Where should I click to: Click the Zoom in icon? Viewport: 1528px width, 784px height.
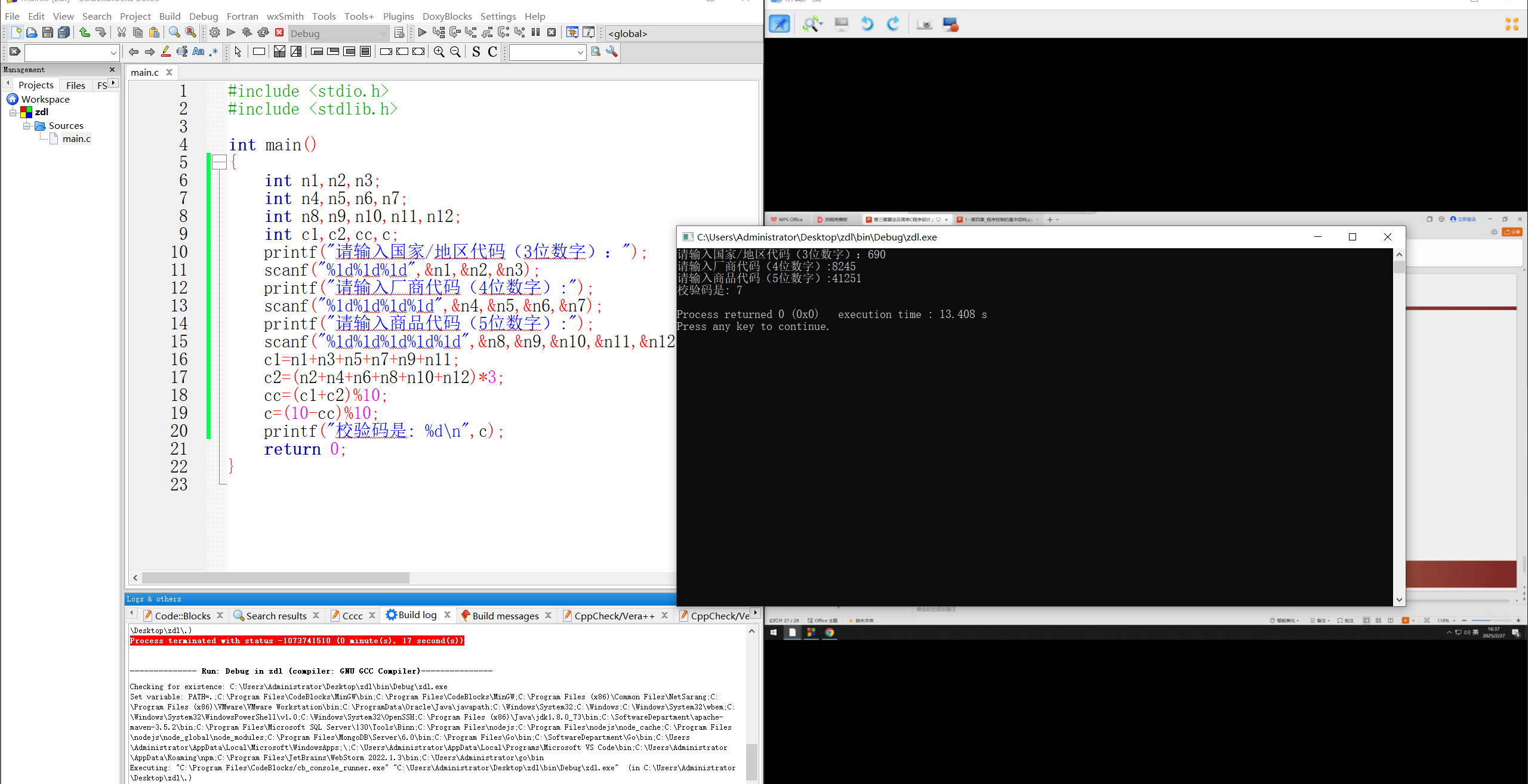coord(439,52)
